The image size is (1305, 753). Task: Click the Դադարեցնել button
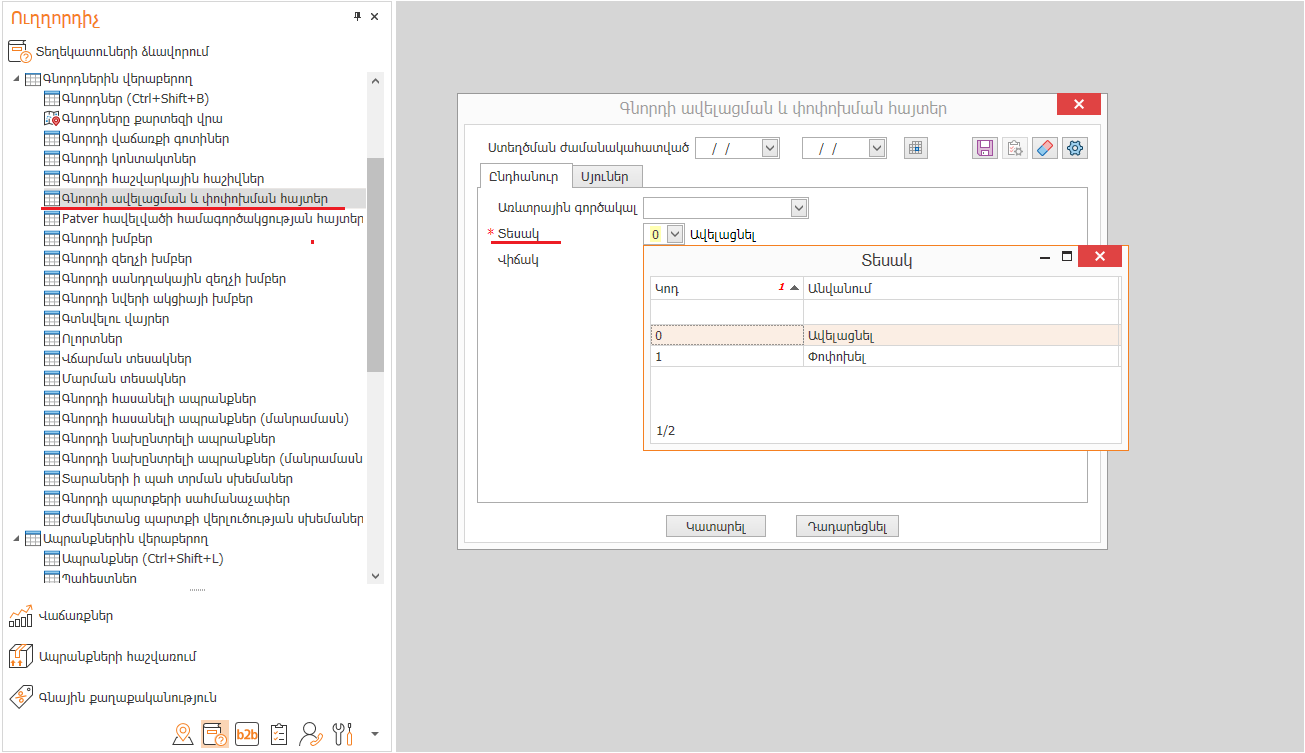pos(848,526)
